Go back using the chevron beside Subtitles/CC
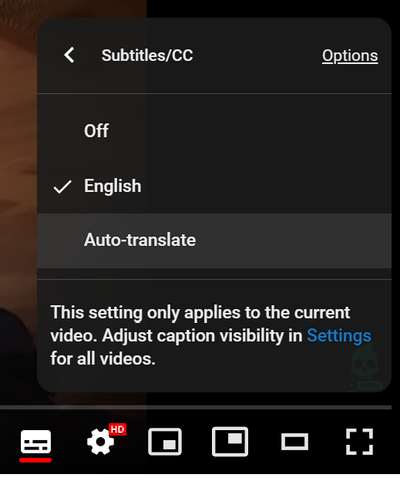 pos(69,55)
